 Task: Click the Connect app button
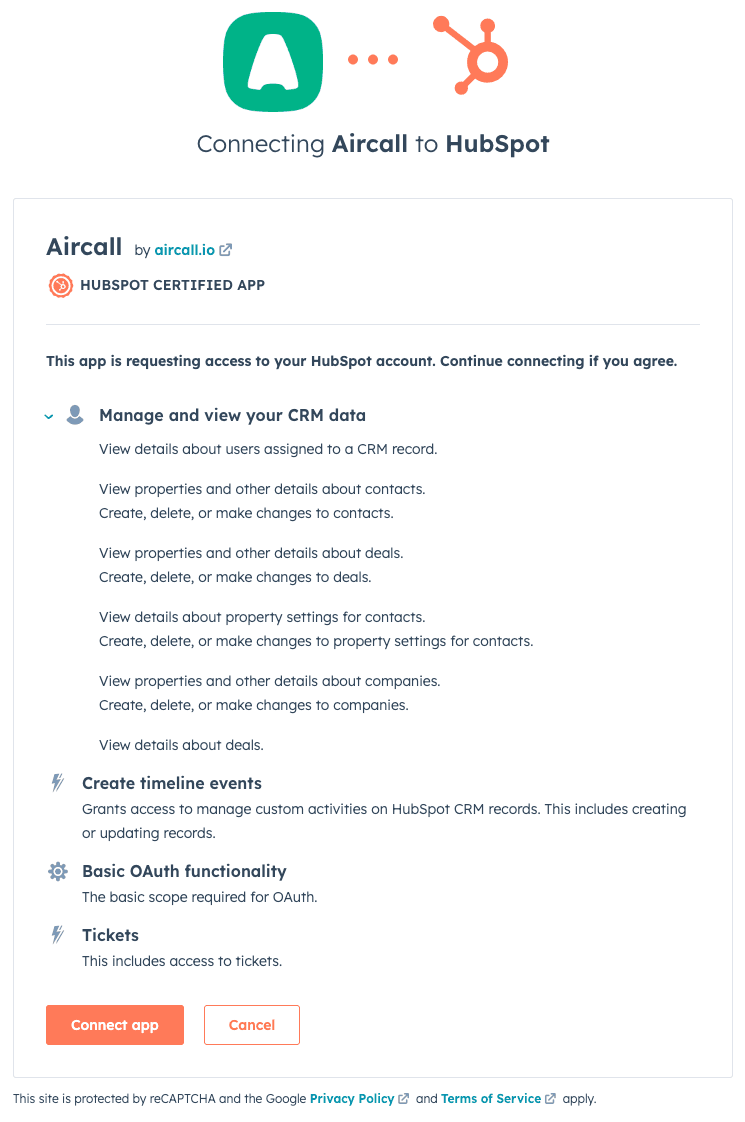click(x=114, y=1025)
